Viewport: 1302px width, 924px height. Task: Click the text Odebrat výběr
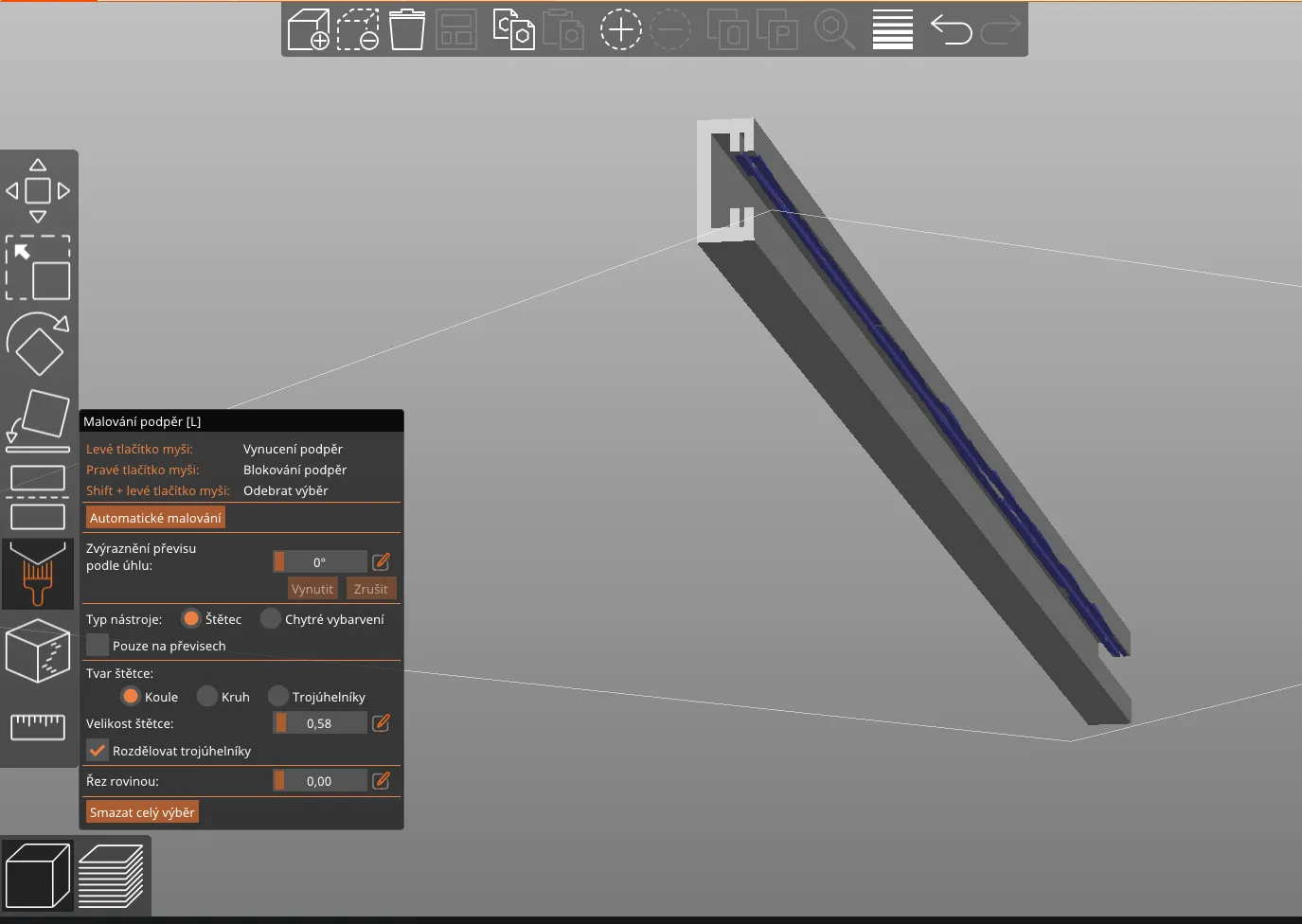coord(285,490)
